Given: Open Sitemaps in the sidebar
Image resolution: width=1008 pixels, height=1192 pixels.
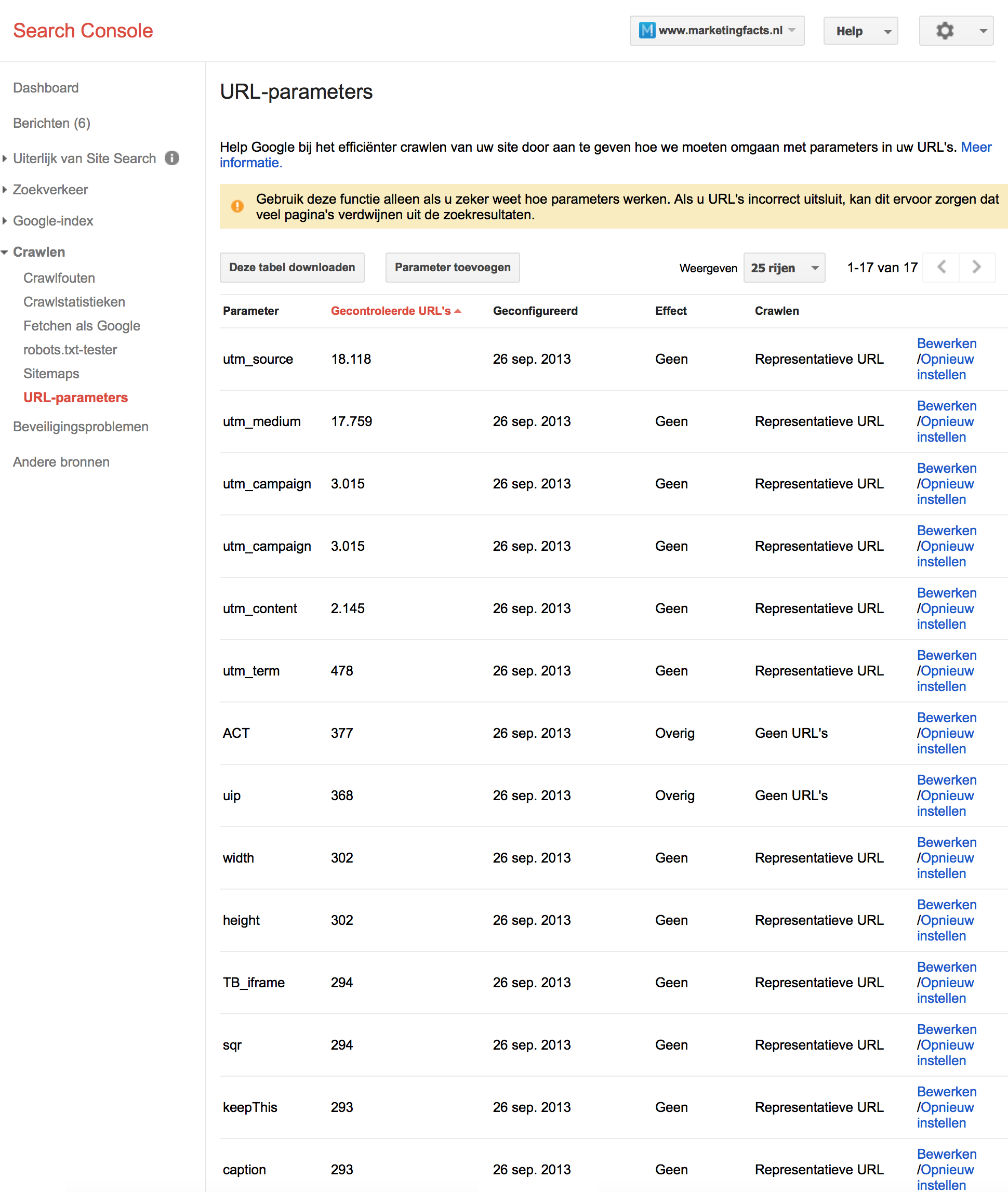Looking at the screenshot, I should (51, 374).
